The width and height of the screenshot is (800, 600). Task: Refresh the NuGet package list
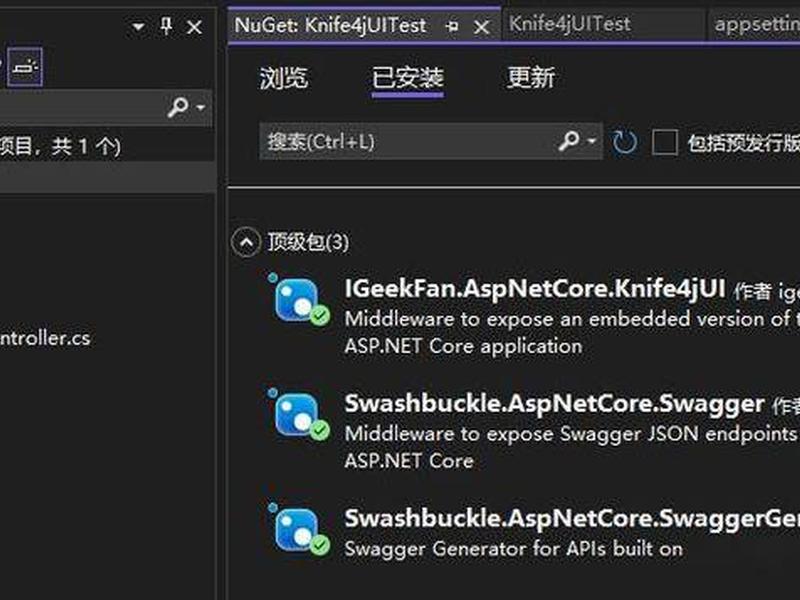pos(624,142)
